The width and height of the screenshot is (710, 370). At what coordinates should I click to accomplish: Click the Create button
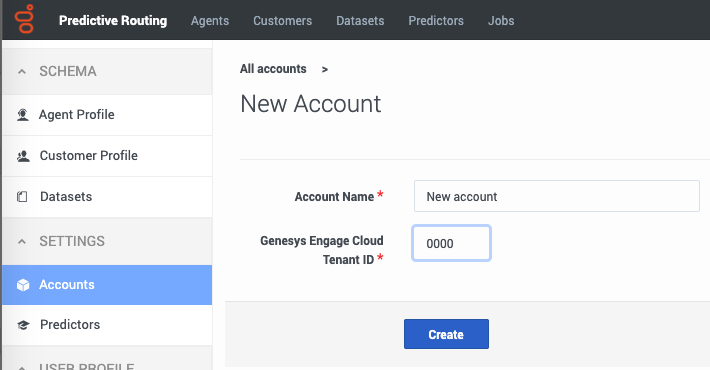(x=446, y=334)
